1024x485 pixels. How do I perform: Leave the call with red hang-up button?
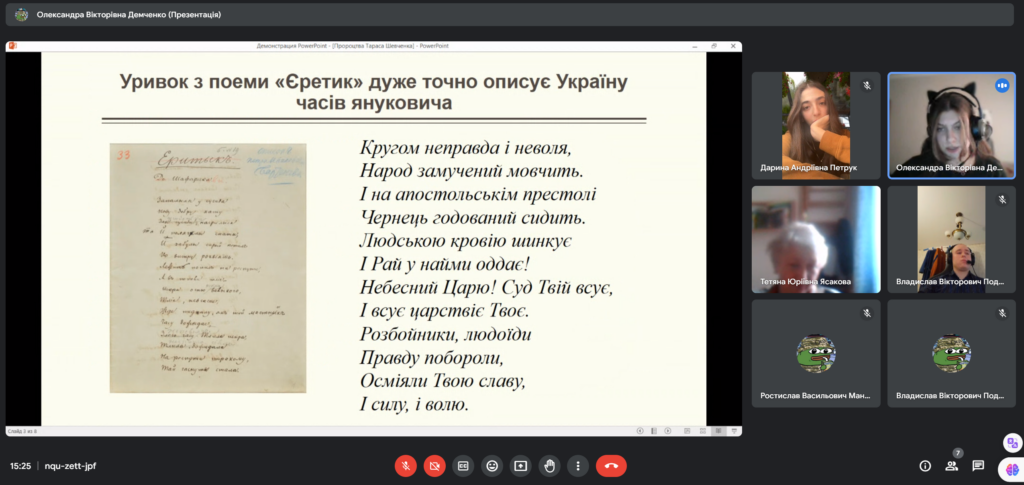pos(611,465)
